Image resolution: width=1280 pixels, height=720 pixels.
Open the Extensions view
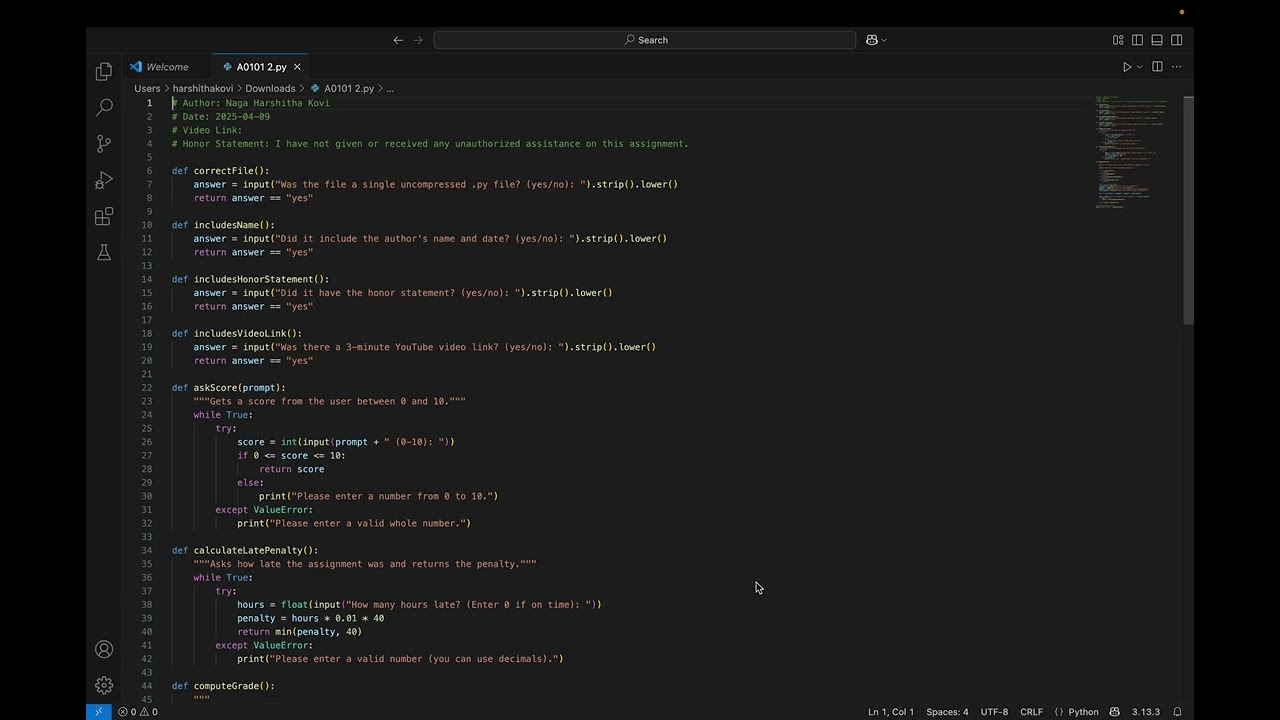pos(104,217)
